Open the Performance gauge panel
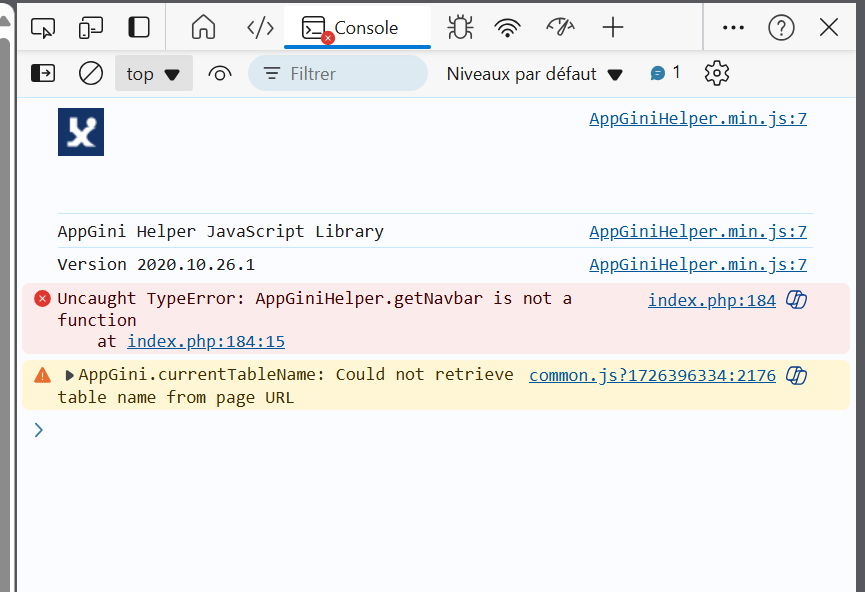This screenshot has height=592, width=865. click(x=560, y=27)
